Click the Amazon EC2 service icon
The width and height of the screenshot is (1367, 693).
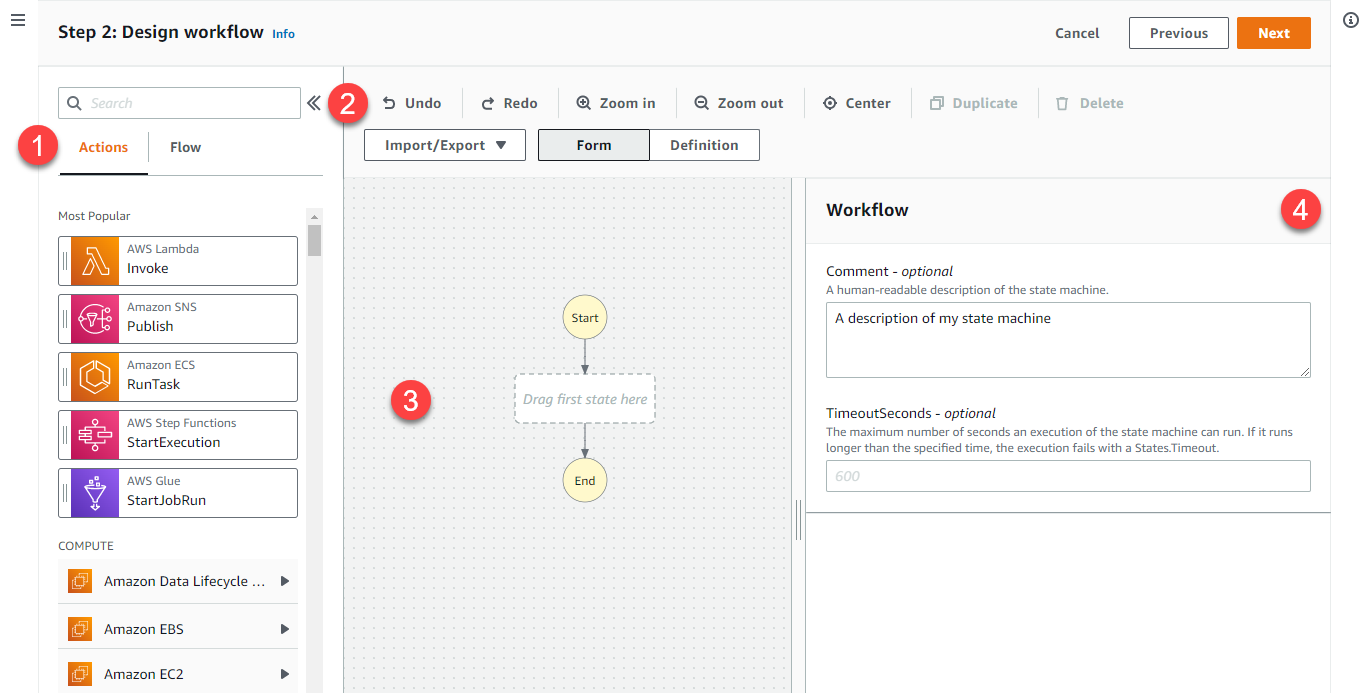[80, 674]
